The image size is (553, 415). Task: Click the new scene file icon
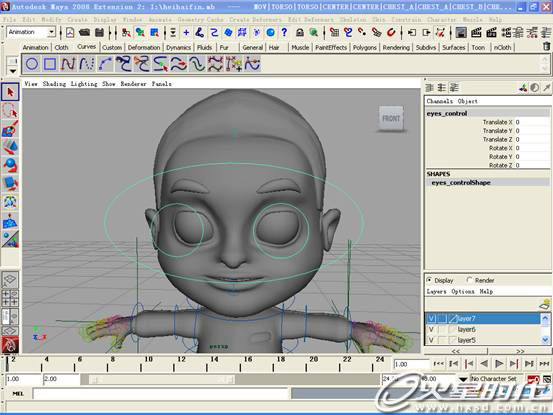[70, 33]
